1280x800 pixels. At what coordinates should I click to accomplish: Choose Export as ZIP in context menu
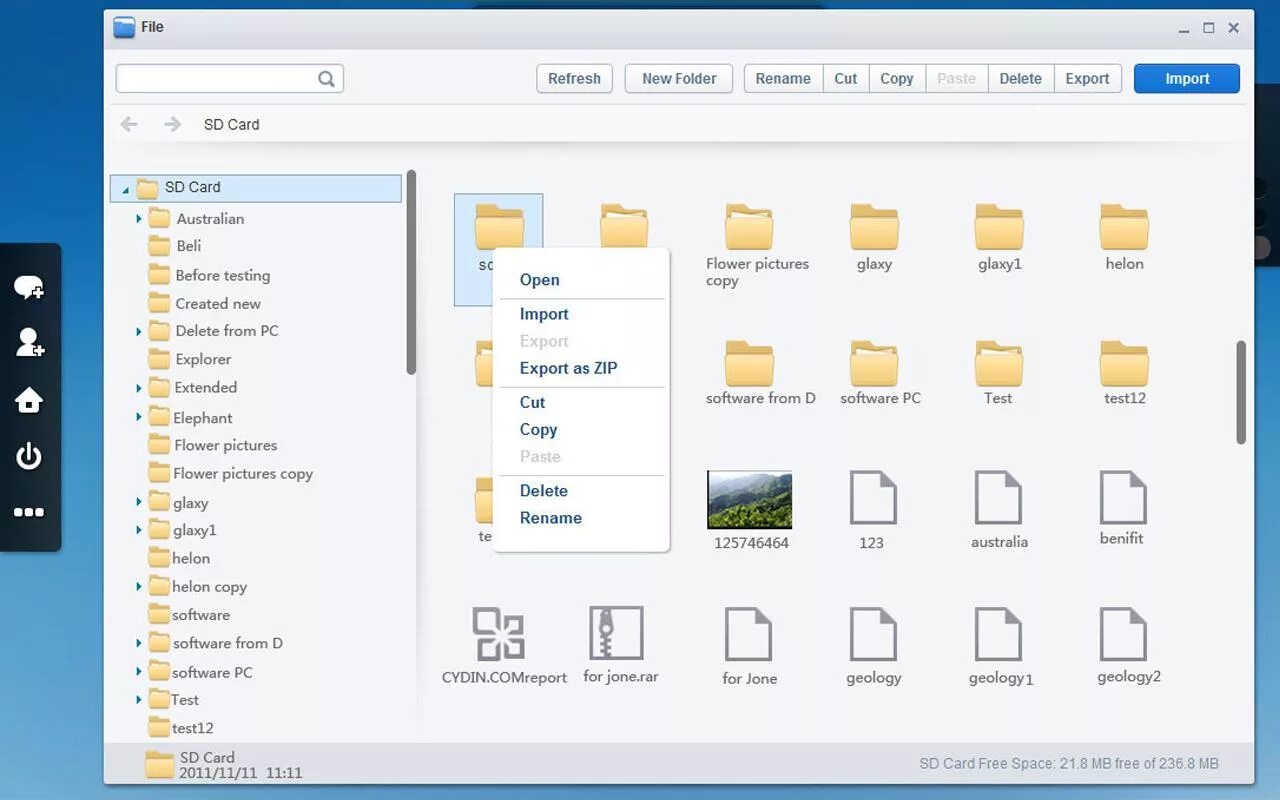pyautogui.click(x=568, y=368)
